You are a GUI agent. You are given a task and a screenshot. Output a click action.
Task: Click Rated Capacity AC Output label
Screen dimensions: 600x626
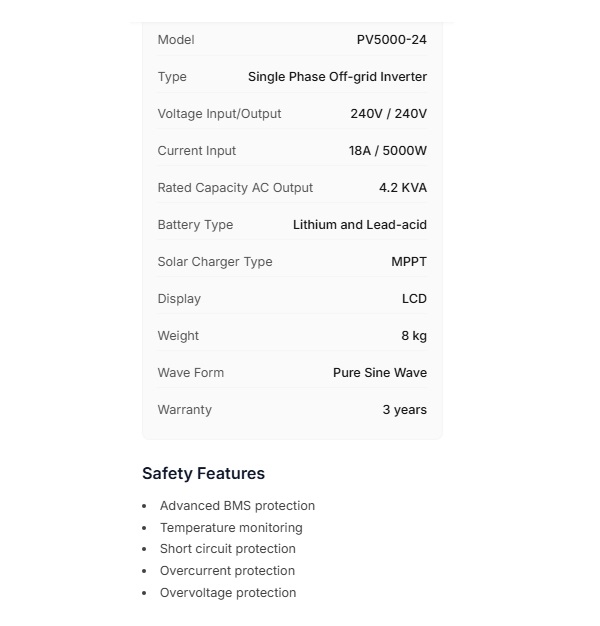pyautogui.click(x=235, y=188)
